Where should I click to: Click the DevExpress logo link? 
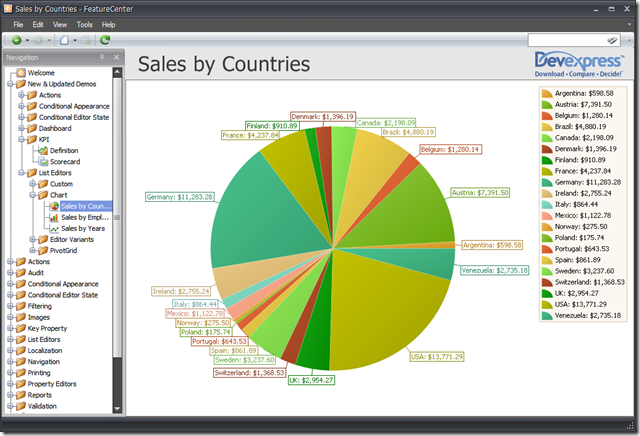(x=579, y=65)
